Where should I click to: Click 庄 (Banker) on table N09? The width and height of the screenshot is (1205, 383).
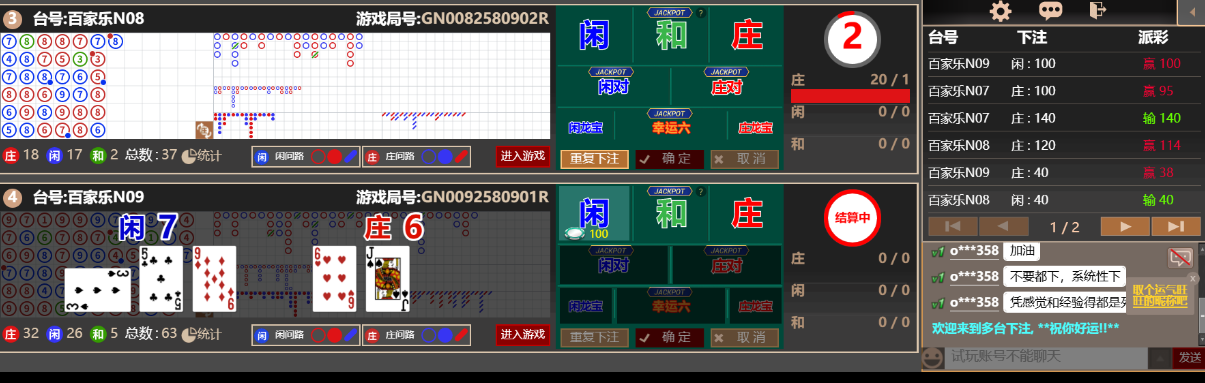tap(746, 214)
